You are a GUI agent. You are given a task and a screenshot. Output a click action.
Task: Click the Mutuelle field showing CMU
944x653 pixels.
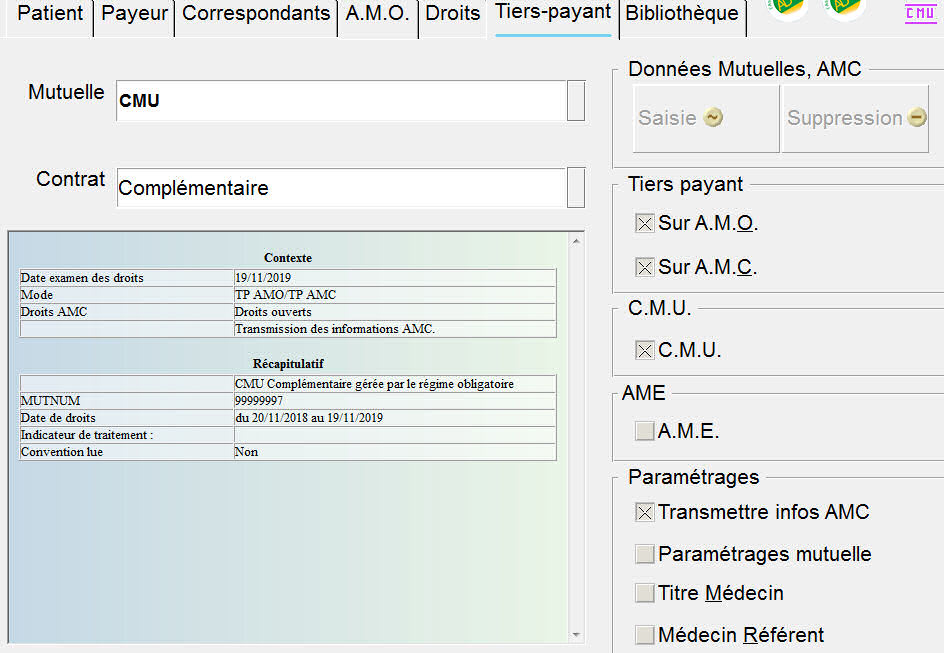pyautogui.click(x=340, y=101)
